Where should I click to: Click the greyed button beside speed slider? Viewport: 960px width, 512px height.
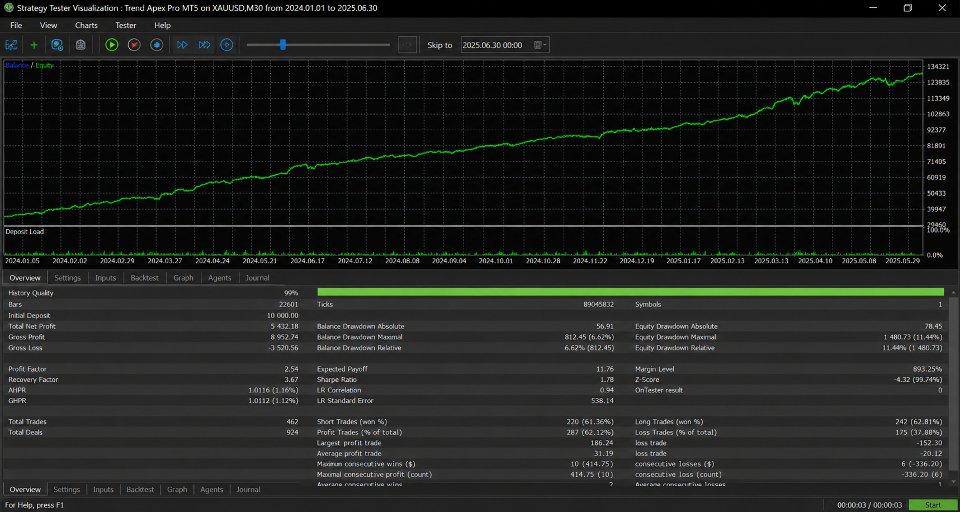coord(408,45)
